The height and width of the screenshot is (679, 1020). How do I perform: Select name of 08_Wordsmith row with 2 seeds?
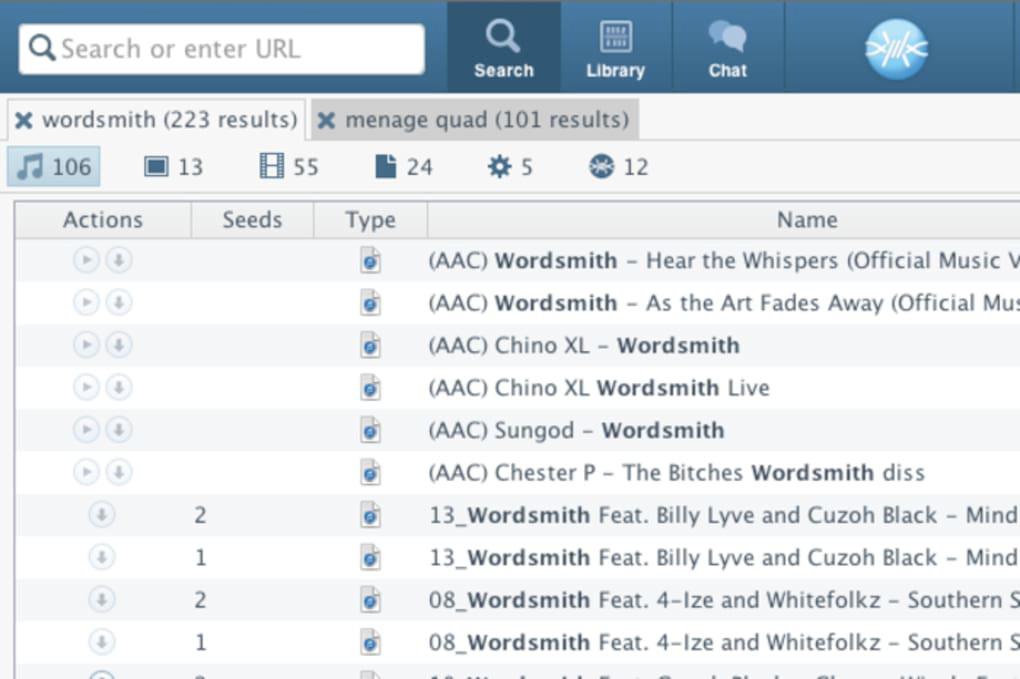tap(723, 600)
